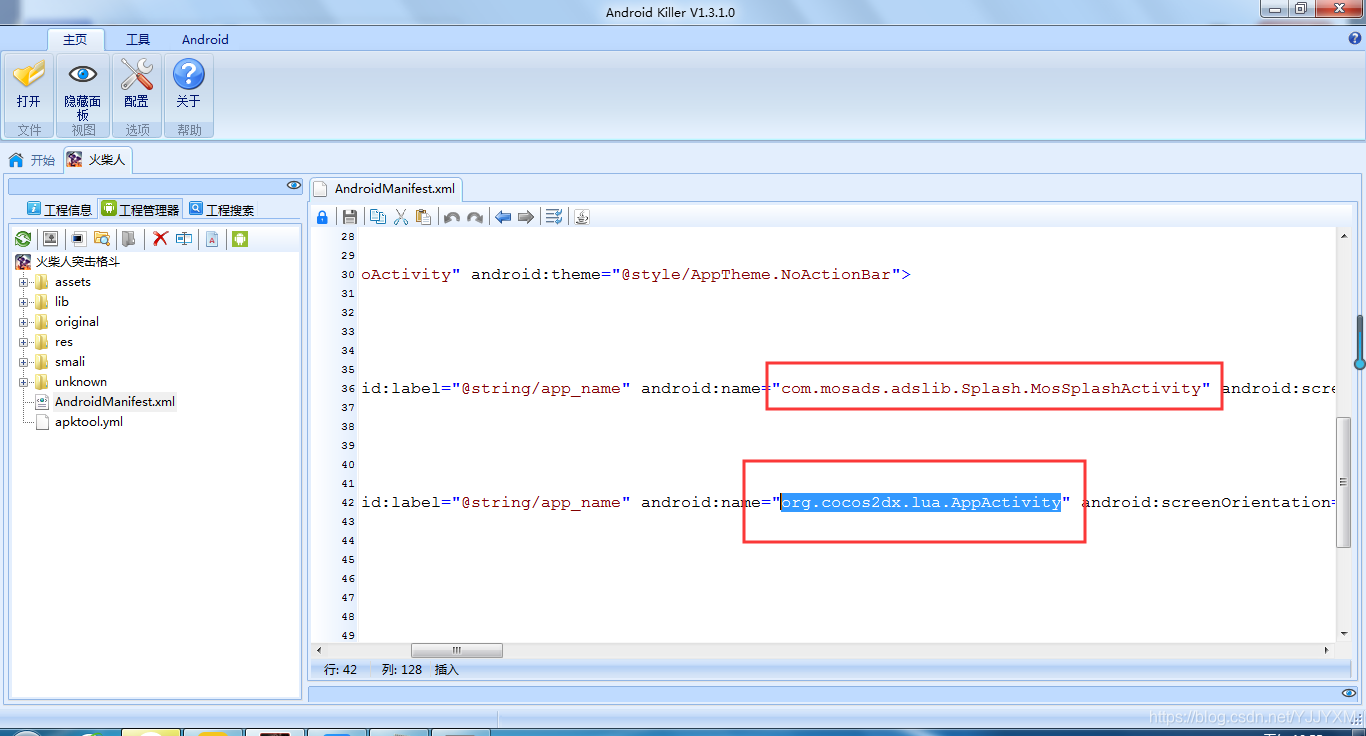1366x736 pixels.
Task: Navigate back with blue left arrow
Action: click(x=503, y=217)
